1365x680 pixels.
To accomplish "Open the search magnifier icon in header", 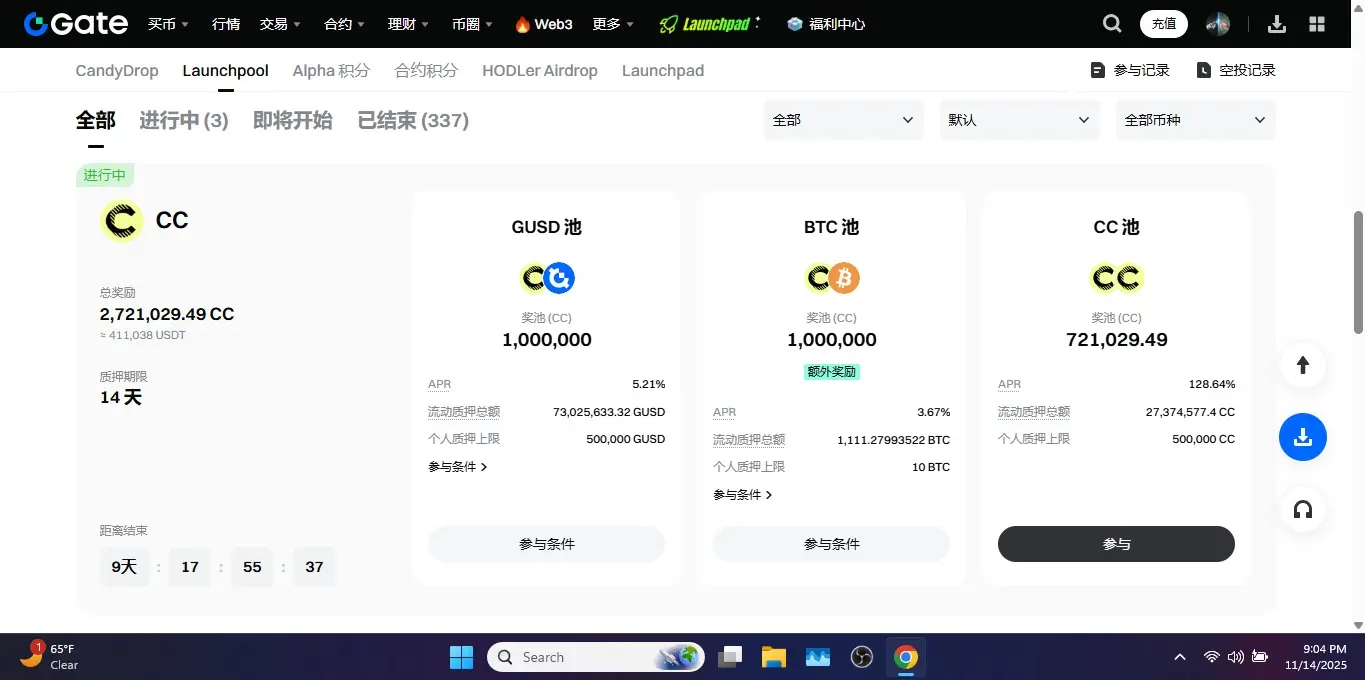I will click(x=1112, y=24).
